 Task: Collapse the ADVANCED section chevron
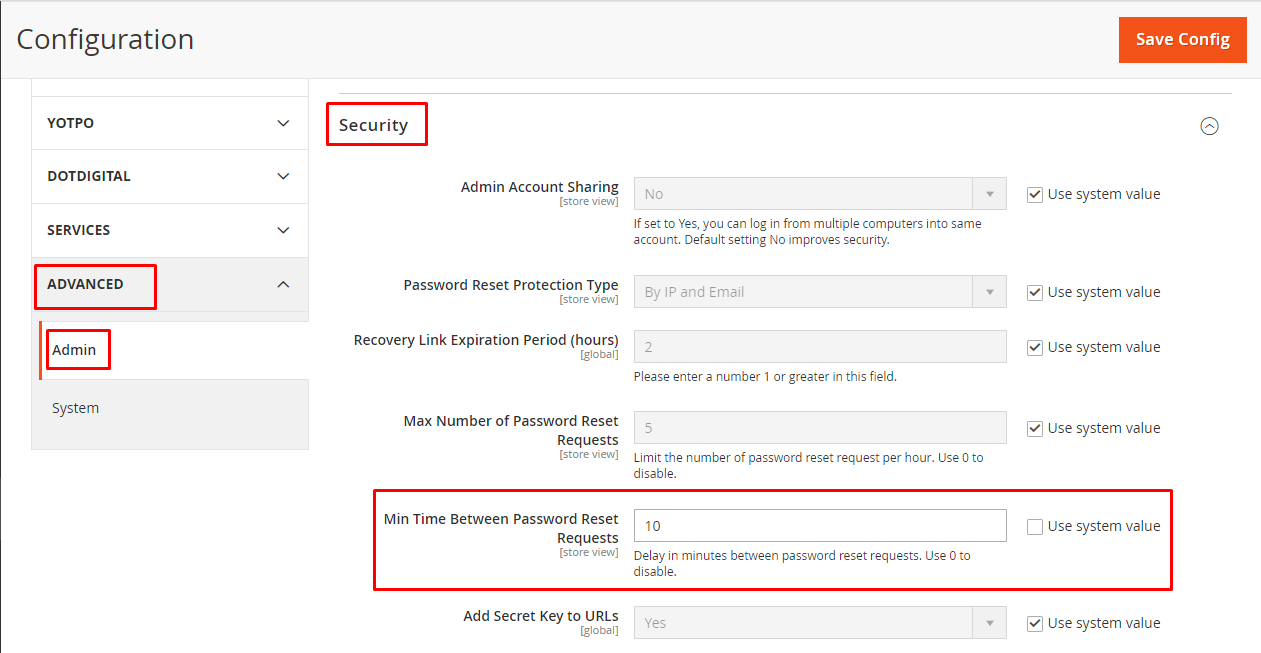coord(283,284)
